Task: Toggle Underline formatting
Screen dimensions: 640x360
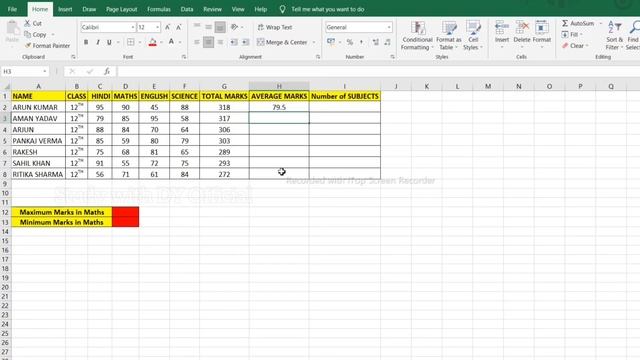Action: click(x=109, y=42)
